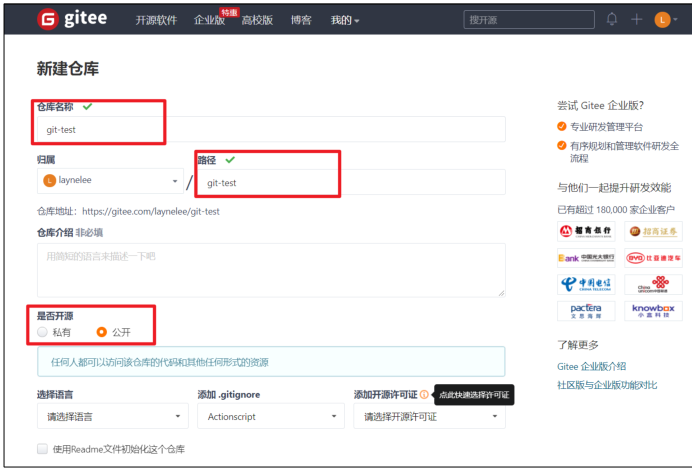Click the 招商证券 logo
Screen dimensions: 692x468
[x=653, y=231]
